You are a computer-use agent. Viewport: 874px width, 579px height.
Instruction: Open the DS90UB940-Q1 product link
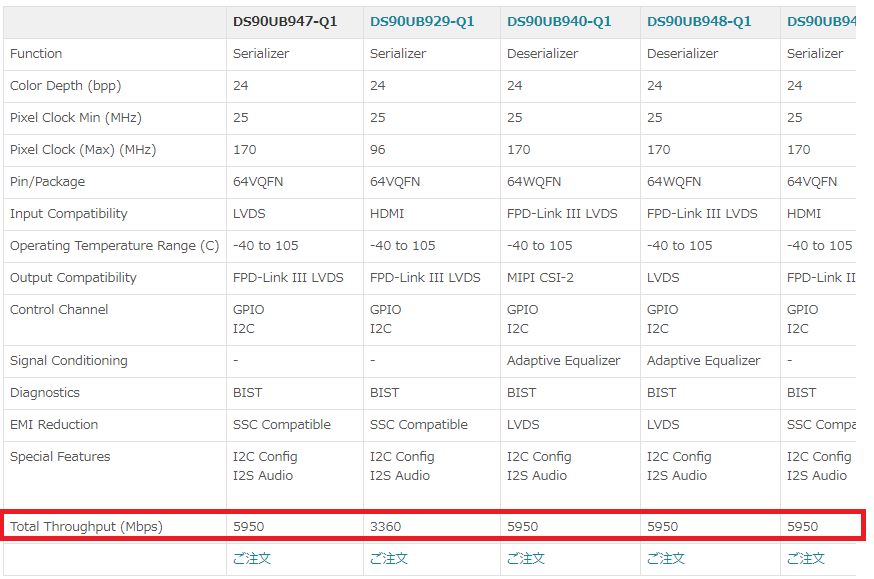[x=559, y=22]
